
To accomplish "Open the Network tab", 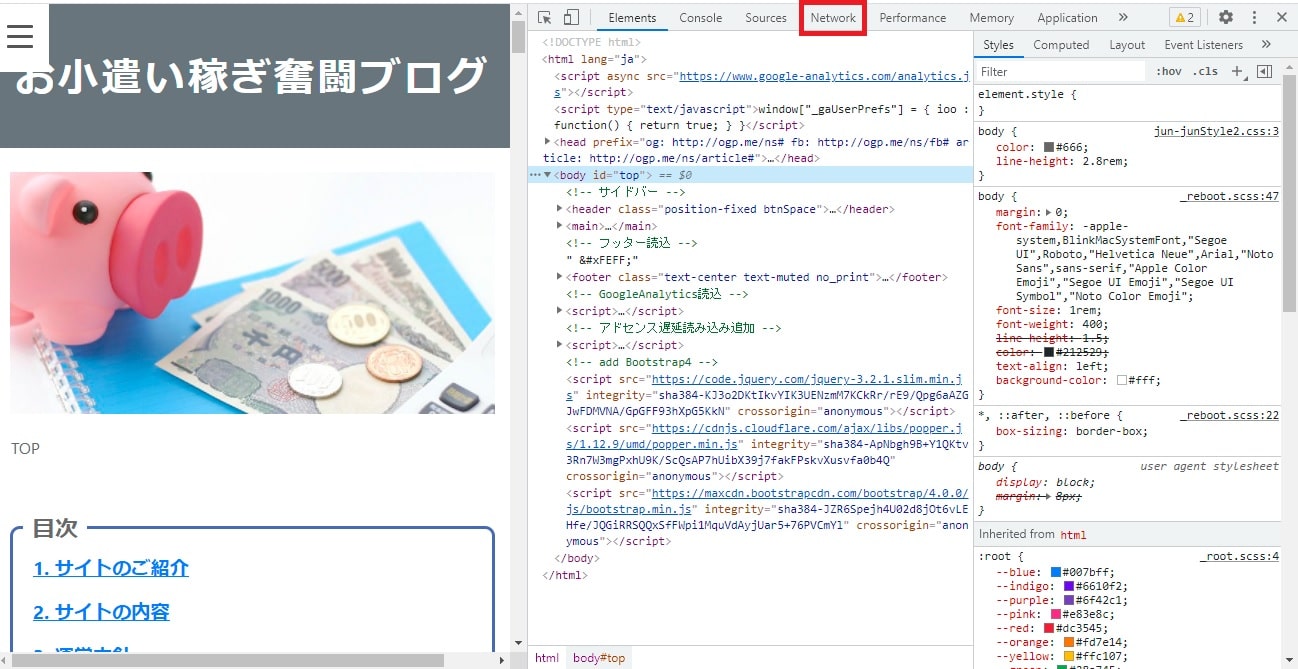I will (833, 18).
